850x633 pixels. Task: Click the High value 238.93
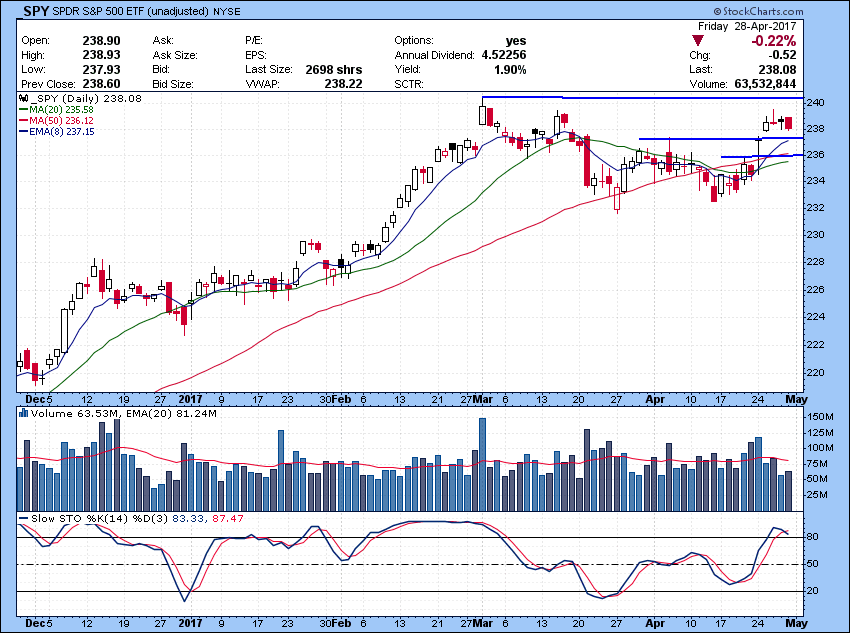[101, 55]
